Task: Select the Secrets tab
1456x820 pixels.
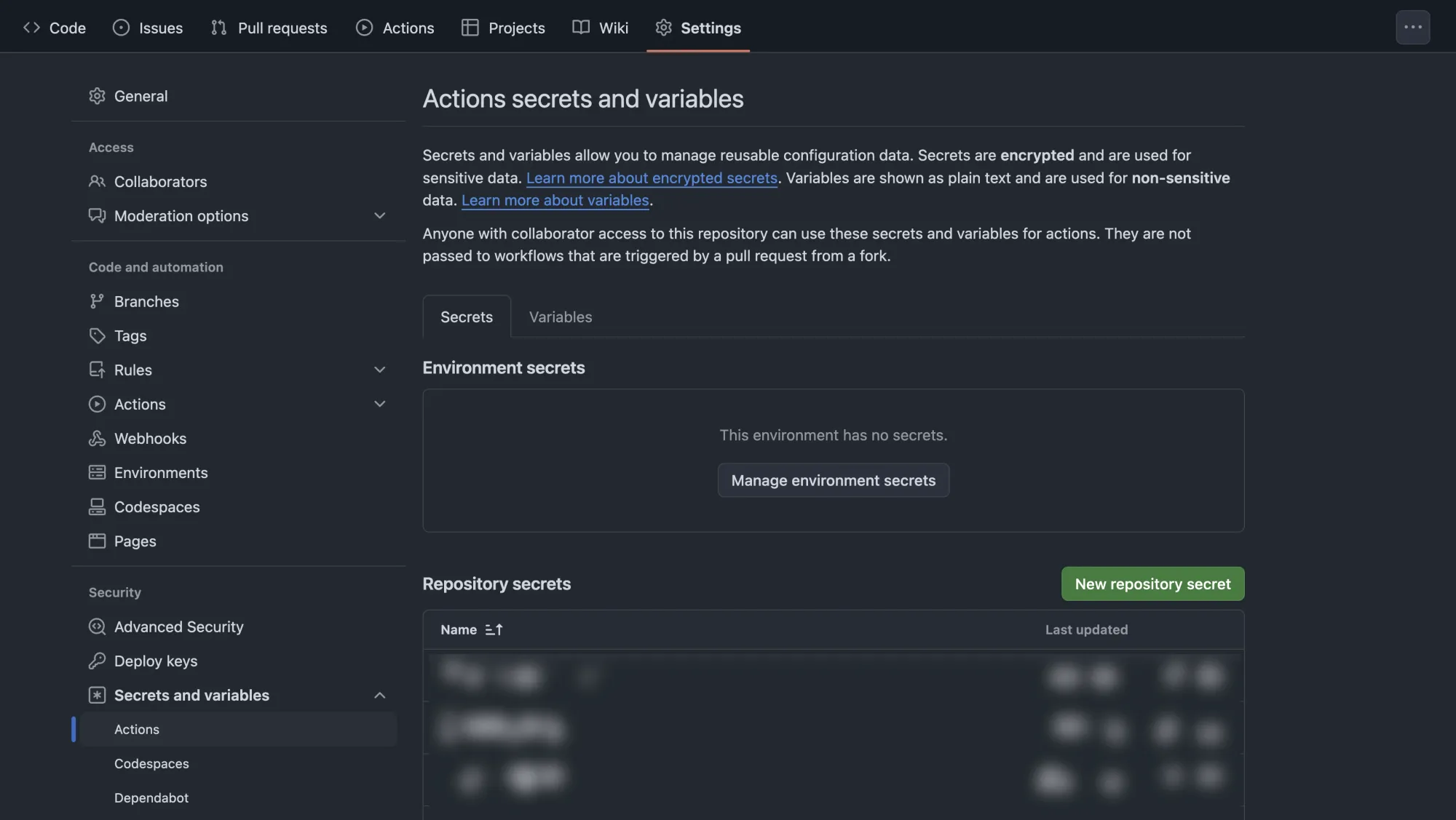Action: click(467, 317)
